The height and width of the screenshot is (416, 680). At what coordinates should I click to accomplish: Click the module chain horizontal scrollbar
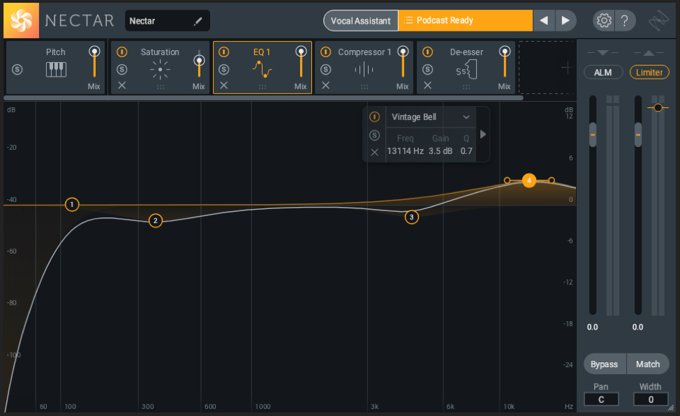coord(264,98)
